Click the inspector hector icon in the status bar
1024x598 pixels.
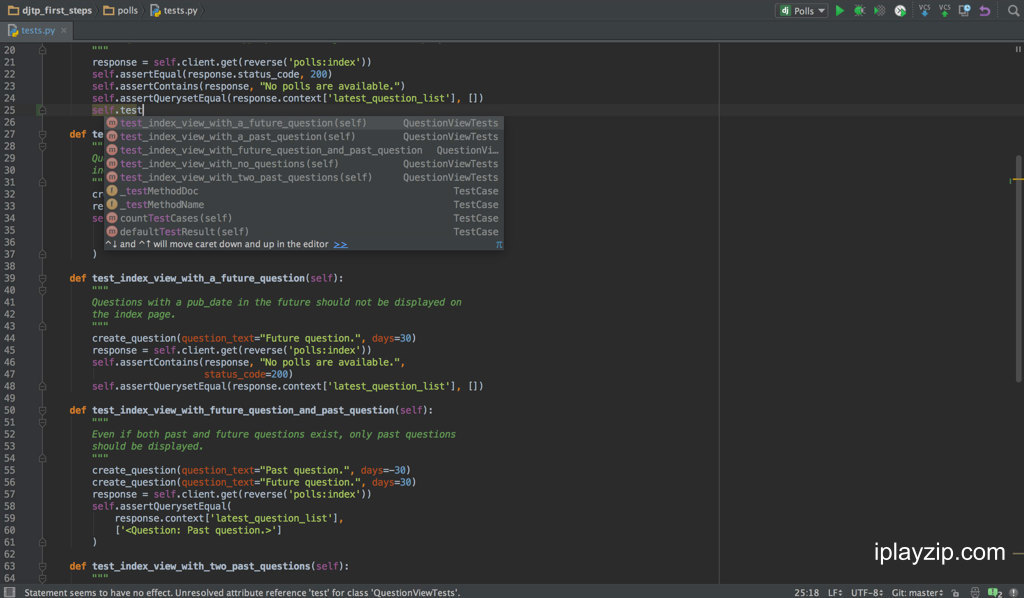click(x=974, y=593)
